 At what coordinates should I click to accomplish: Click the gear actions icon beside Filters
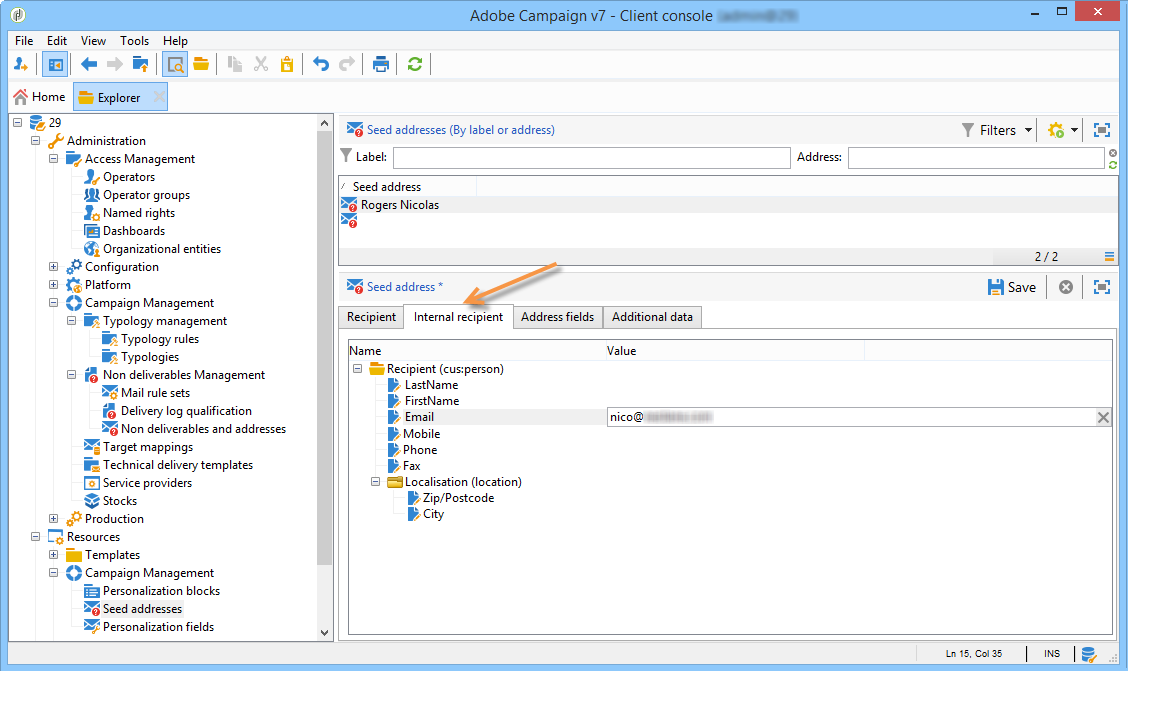coord(1055,130)
